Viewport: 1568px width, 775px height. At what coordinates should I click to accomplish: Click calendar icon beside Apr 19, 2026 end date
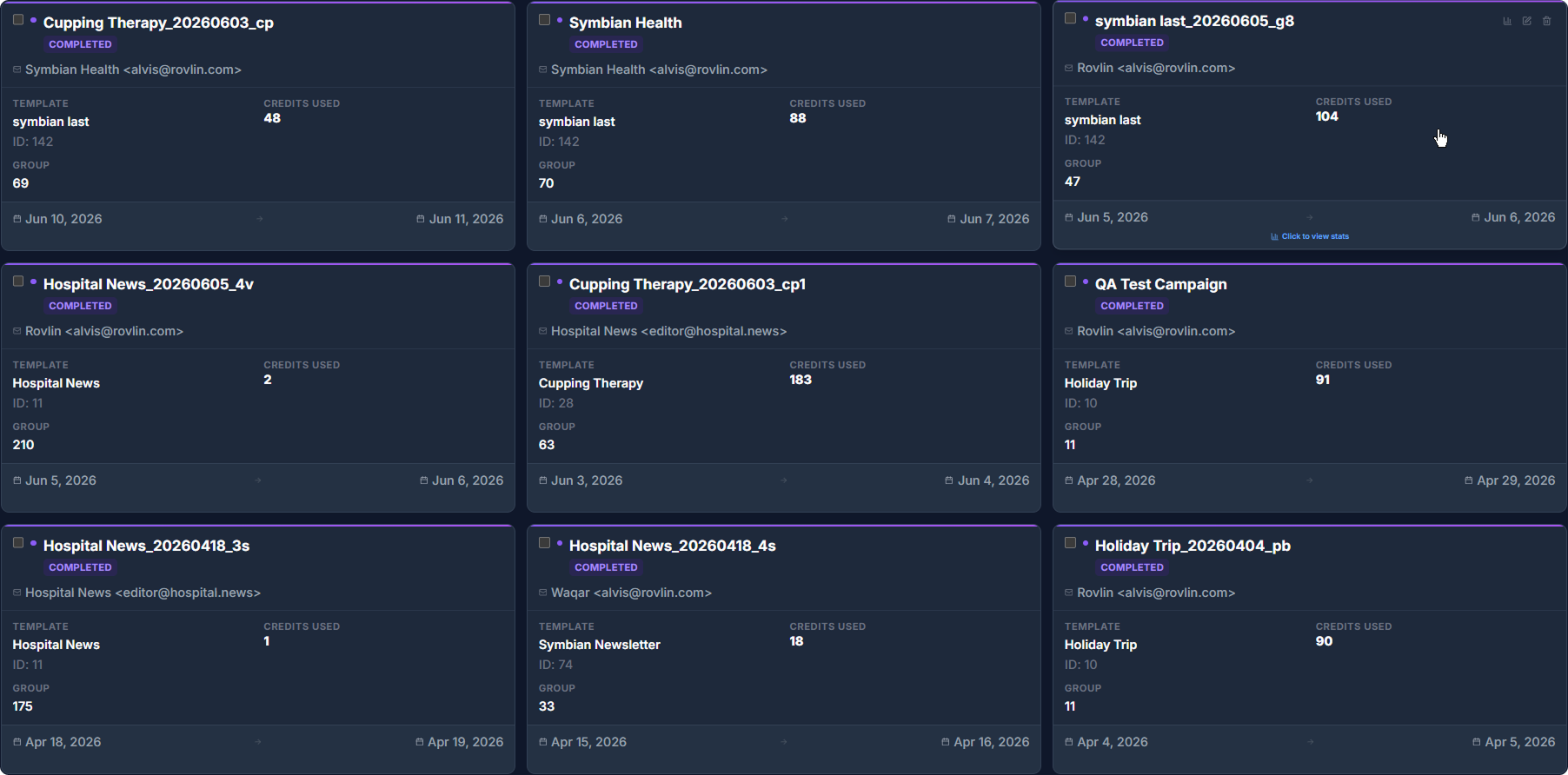point(420,742)
